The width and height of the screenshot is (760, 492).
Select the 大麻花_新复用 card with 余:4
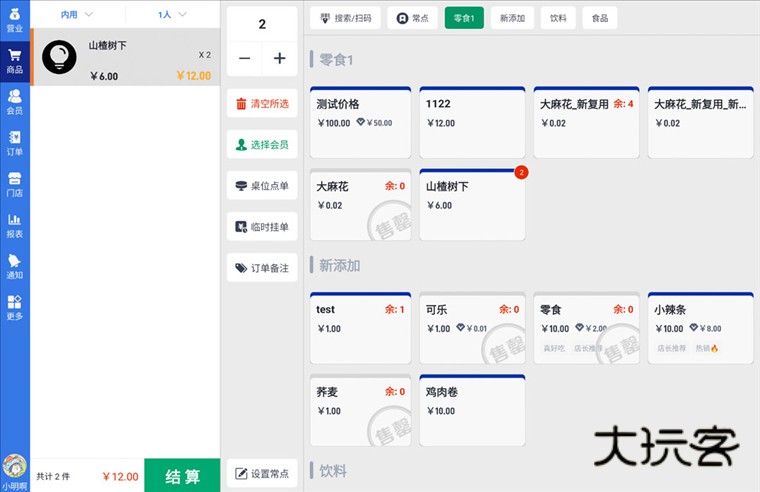pyautogui.click(x=586, y=122)
